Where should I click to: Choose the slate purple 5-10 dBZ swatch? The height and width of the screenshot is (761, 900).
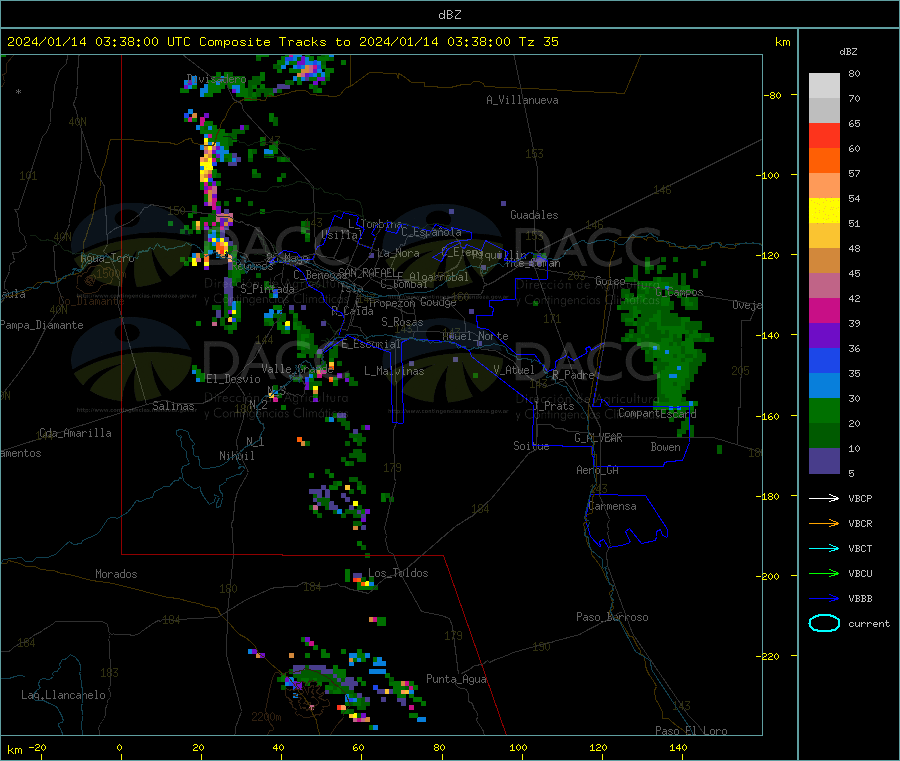click(824, 461)
